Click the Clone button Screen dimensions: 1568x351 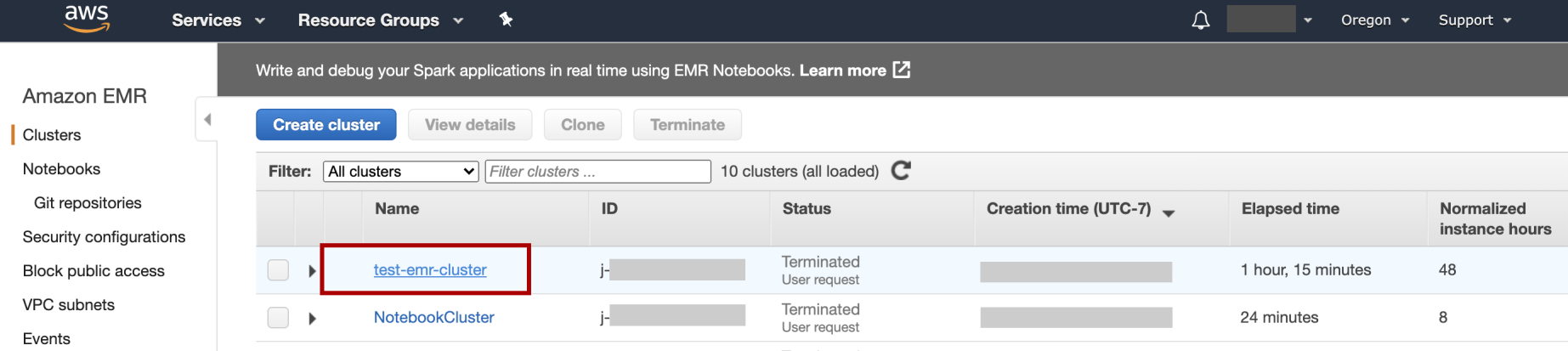coord(583,125)
